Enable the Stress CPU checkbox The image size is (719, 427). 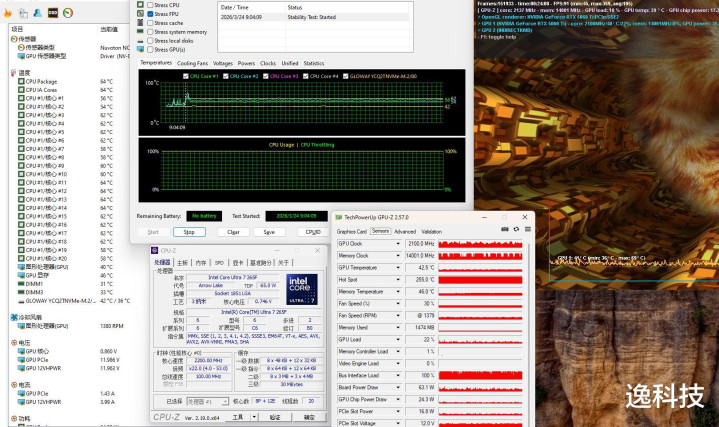point(149,5)
